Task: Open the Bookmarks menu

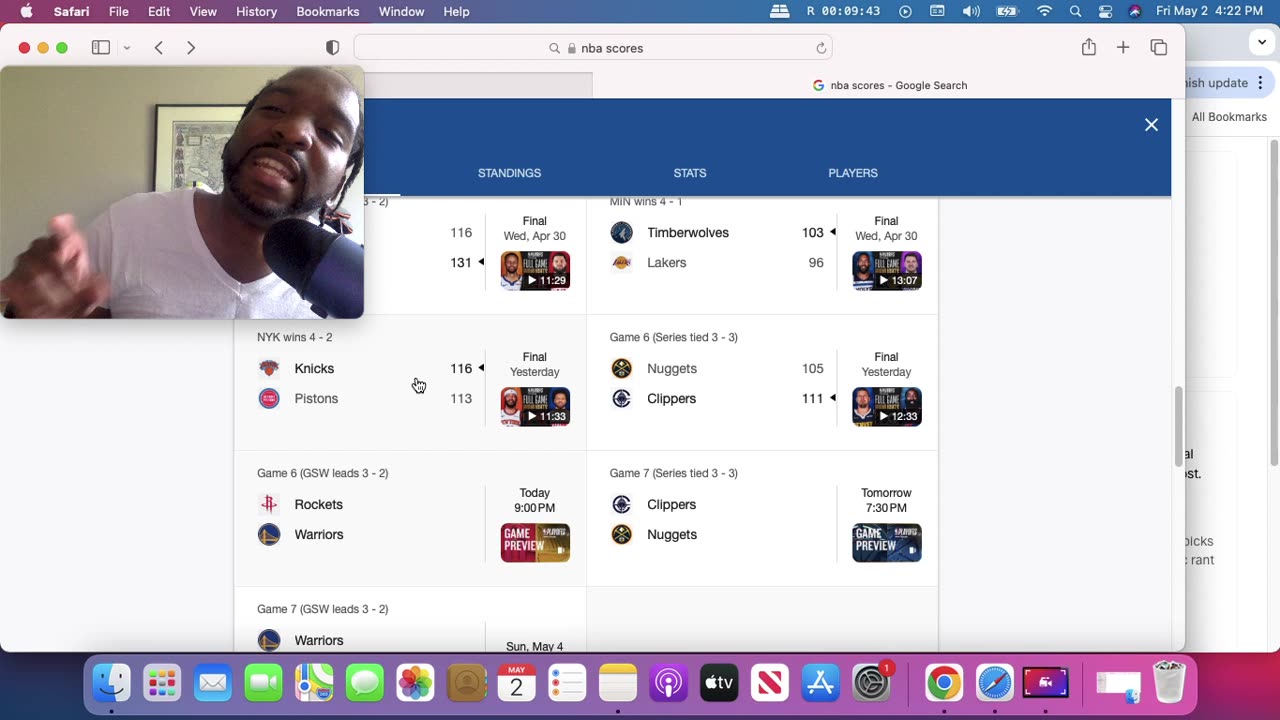Action: pos(328,11)
